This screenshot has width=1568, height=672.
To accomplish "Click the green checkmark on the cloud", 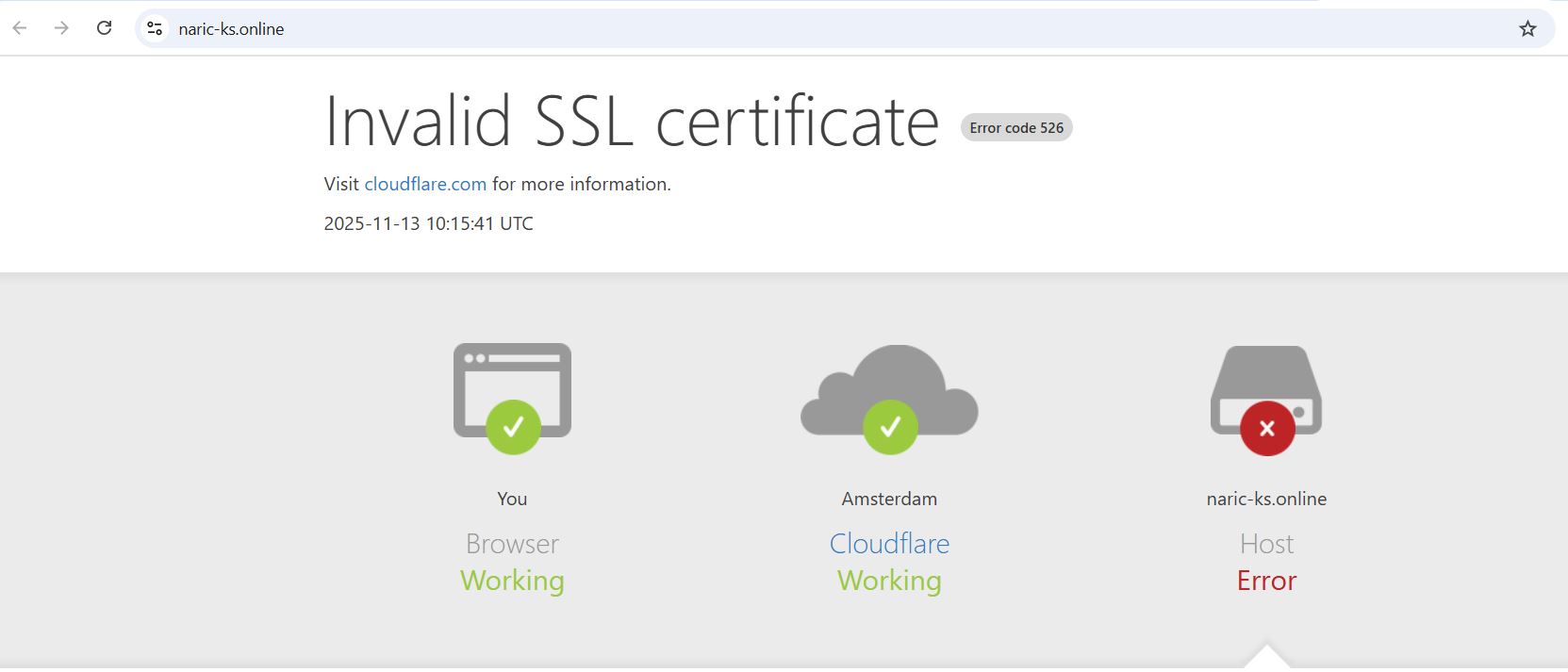I will click(889, 428).
